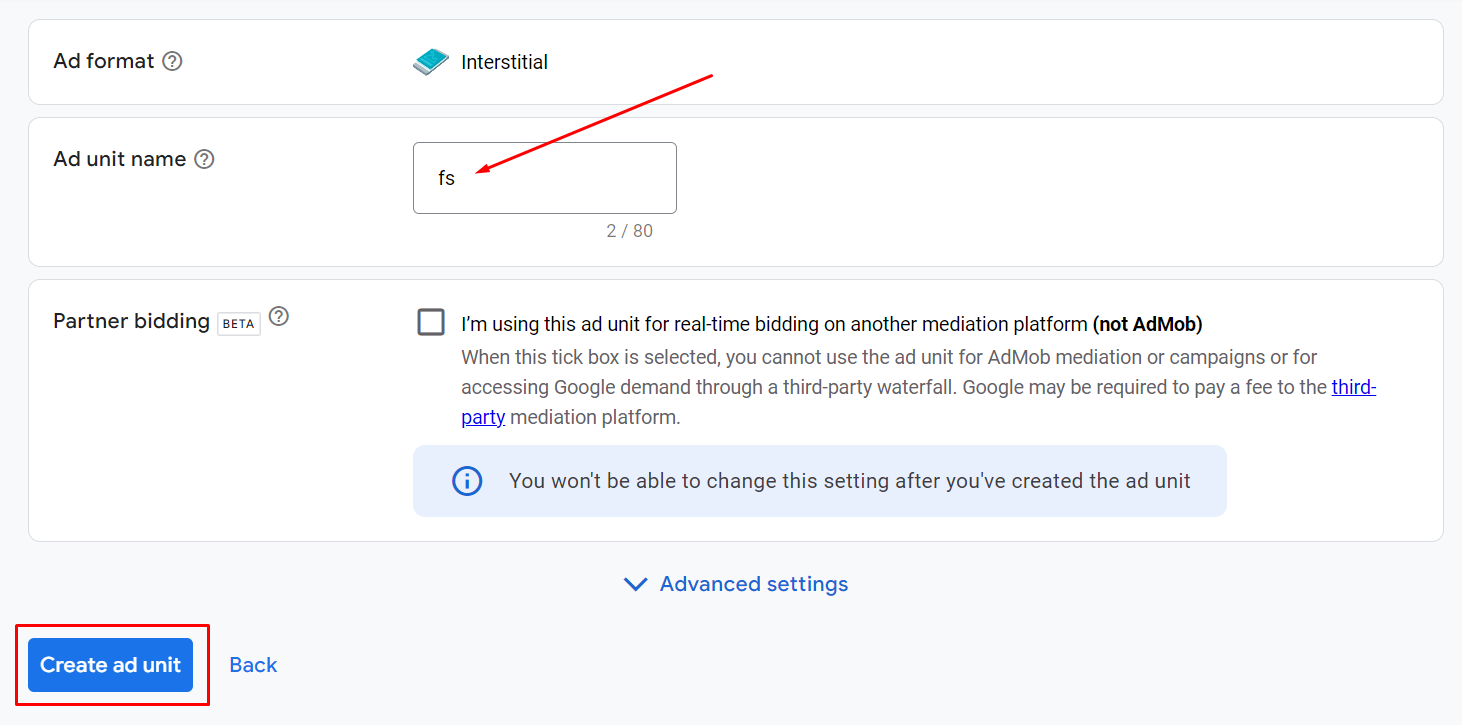Go back using the Back link

pos(253,665)
